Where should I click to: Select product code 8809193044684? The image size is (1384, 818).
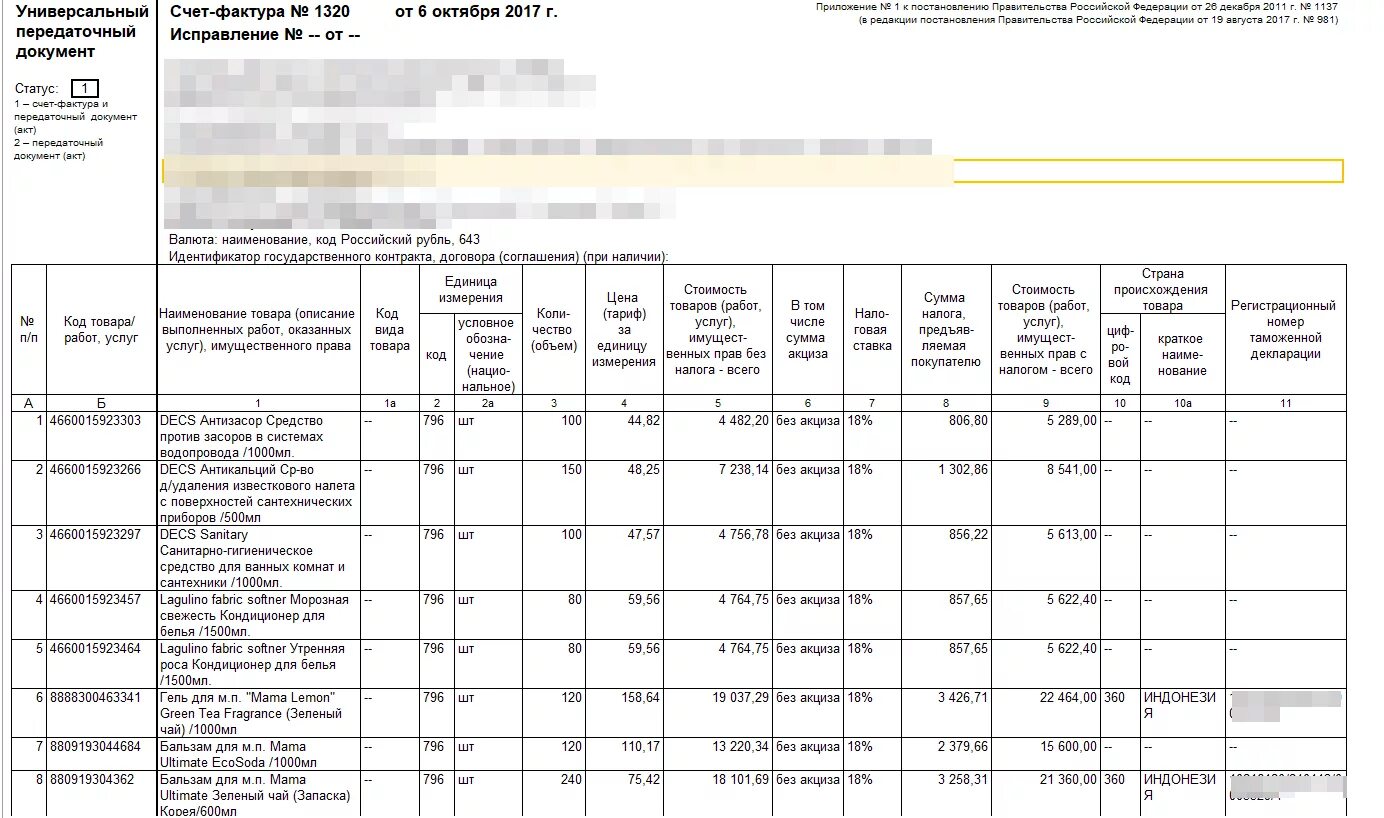[95, 747]
